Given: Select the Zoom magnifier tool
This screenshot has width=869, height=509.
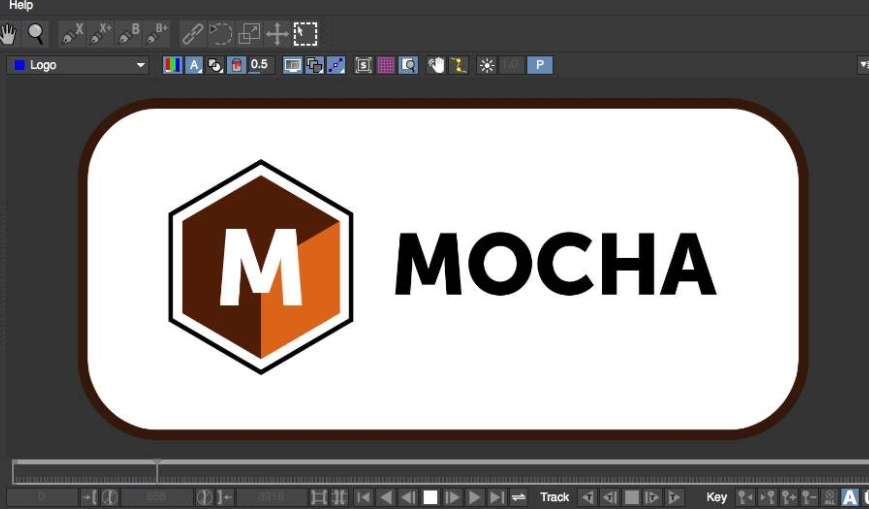Looking at the screenshot, I should pyautogui.click(x=36, y=34).
